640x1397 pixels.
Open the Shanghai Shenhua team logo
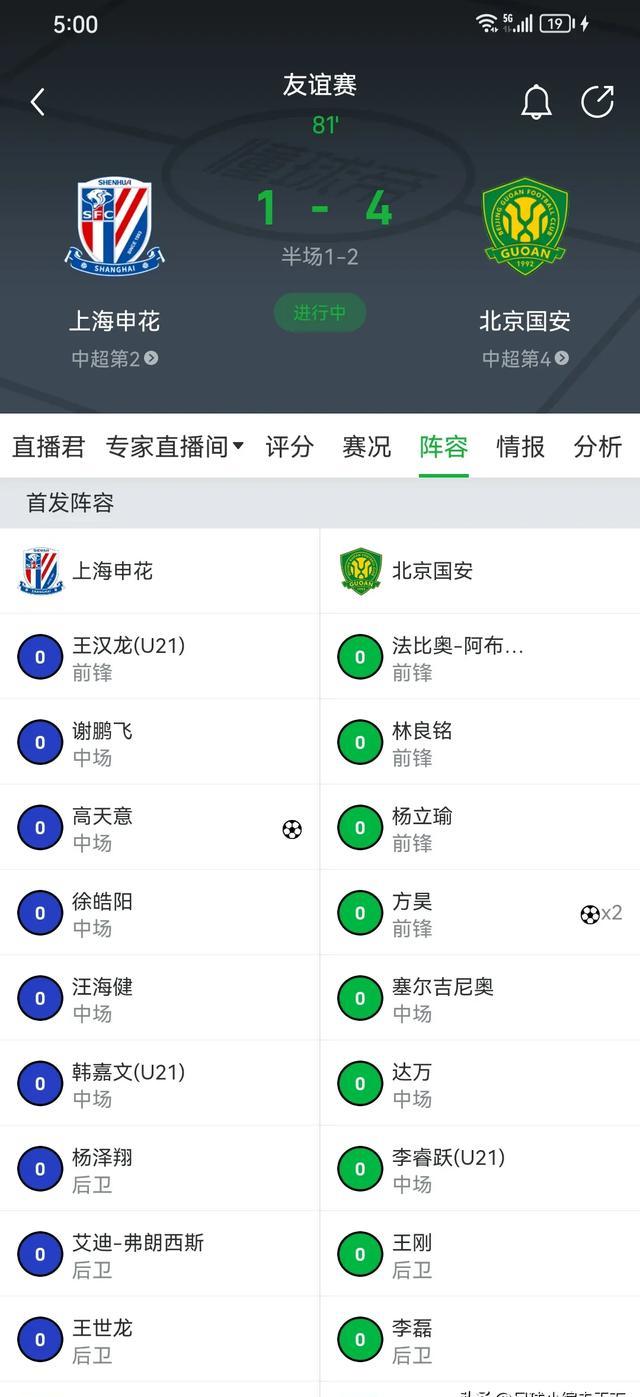pos(115,227)
